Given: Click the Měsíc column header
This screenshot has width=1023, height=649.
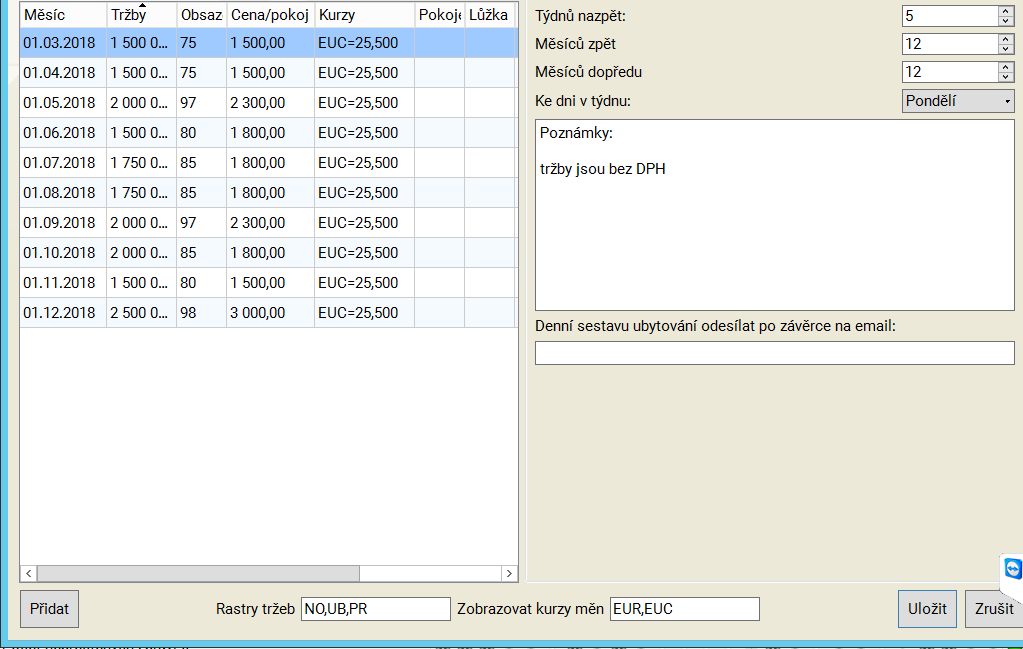Looking at the screenshot, I should tap(62, 15).
